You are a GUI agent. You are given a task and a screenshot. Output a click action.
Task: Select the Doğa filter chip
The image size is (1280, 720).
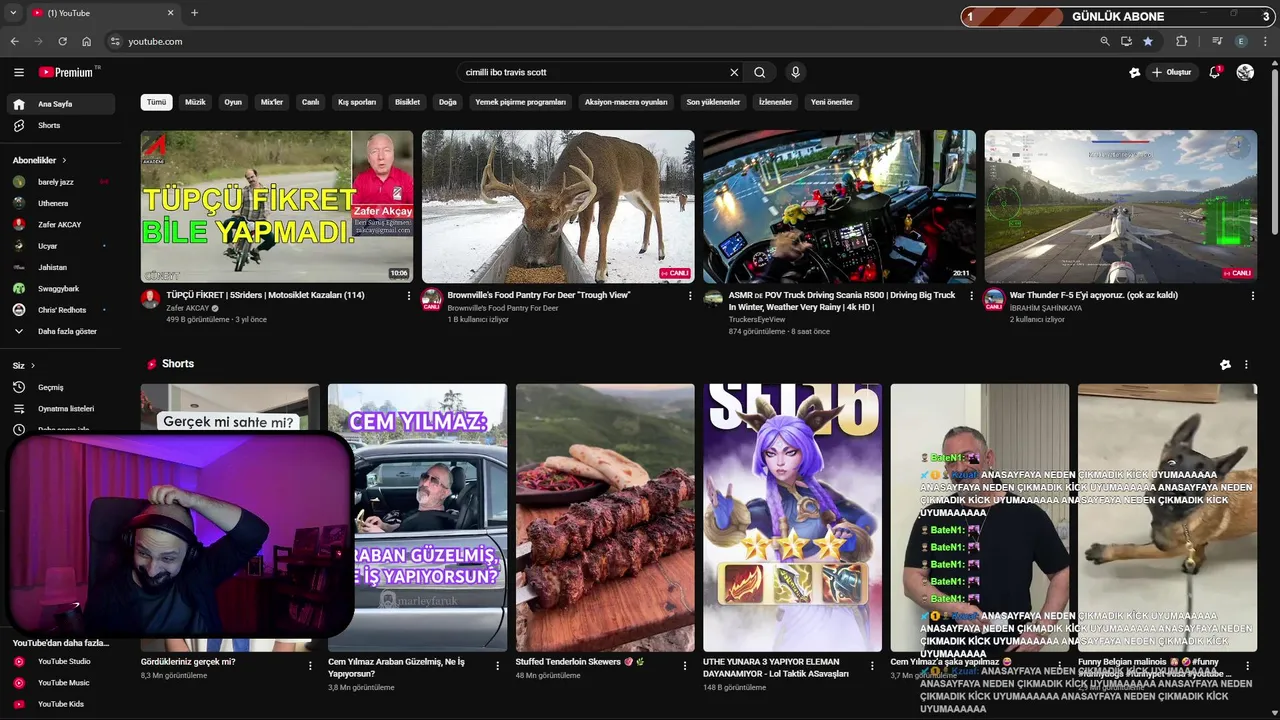pos(448,102)
